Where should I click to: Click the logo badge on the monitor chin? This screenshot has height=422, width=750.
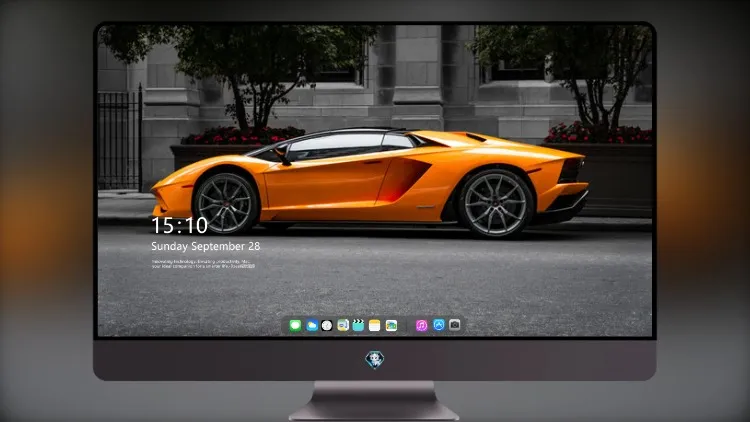pos(375,359)
